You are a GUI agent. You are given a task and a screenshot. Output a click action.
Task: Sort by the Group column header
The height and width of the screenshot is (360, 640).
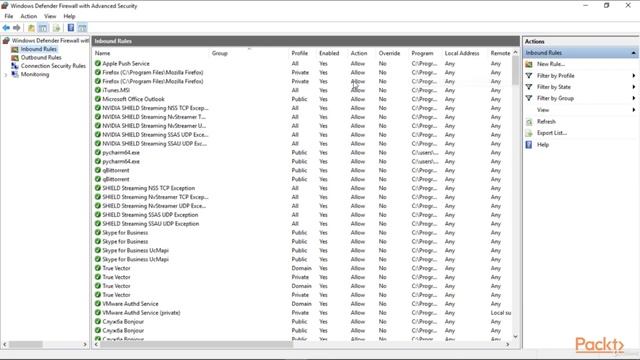tap(220, 53)
